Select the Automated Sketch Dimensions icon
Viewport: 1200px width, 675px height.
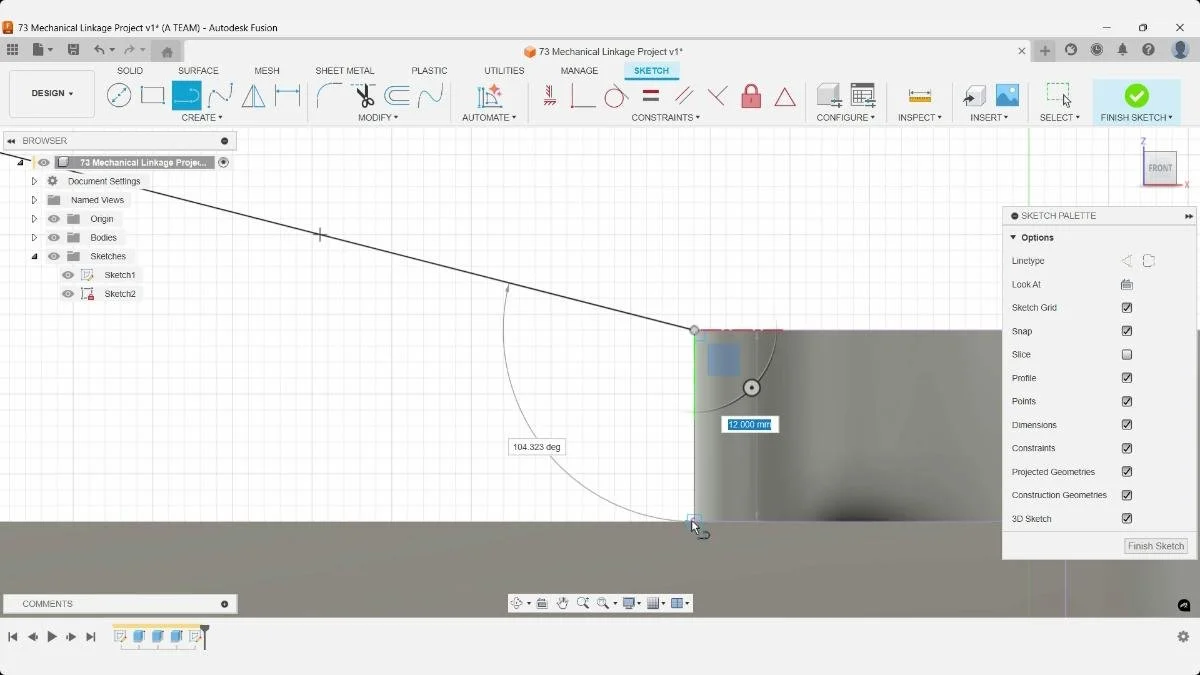(489, 96)
